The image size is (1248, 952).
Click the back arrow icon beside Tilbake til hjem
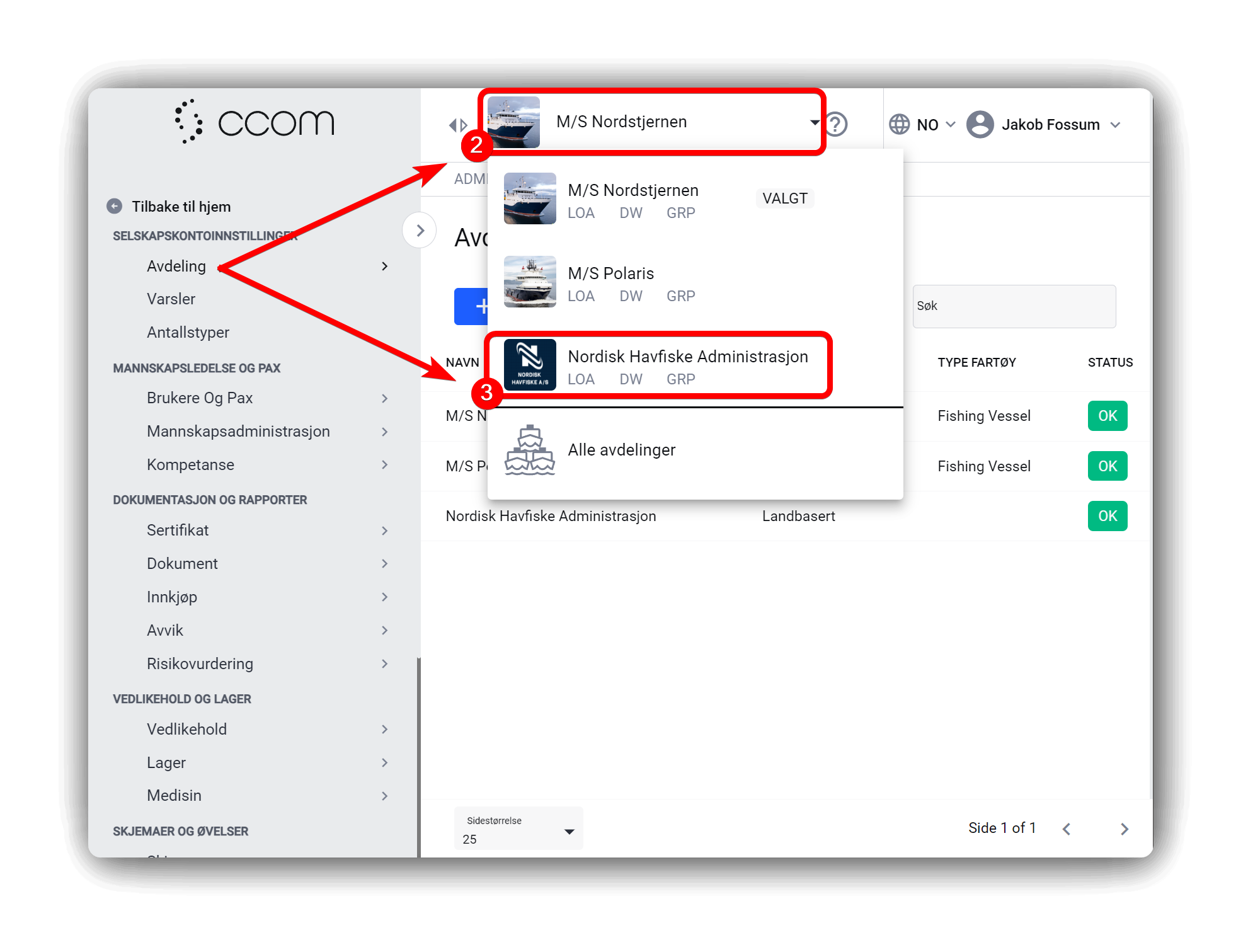click(114, 206)
